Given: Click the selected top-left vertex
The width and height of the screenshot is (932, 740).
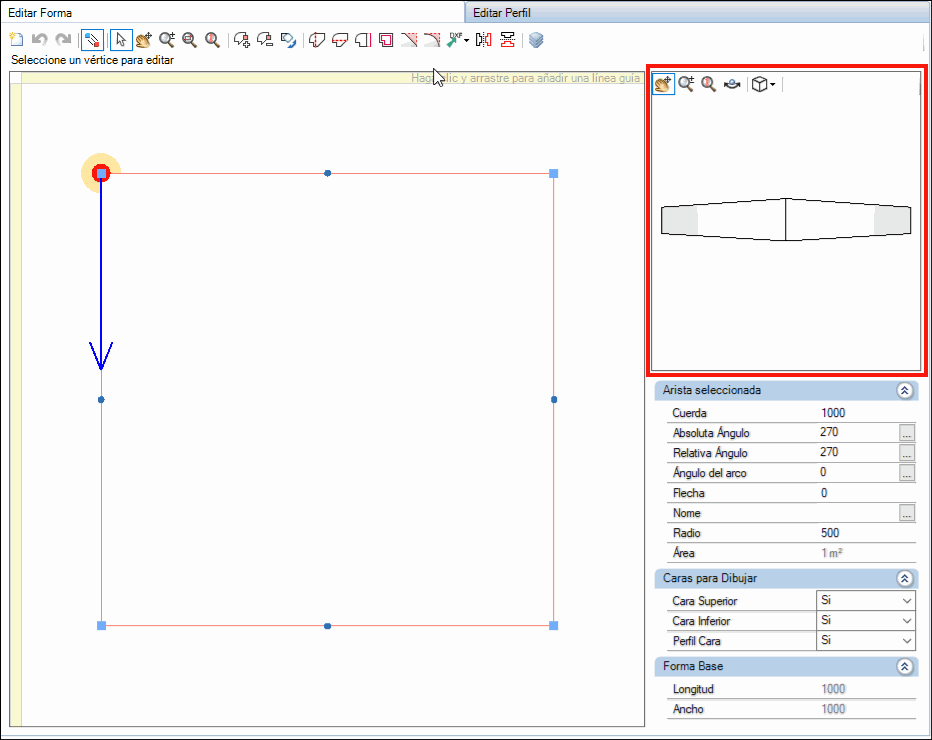Looking at the screenshot, I should click(x=101, y=174).
